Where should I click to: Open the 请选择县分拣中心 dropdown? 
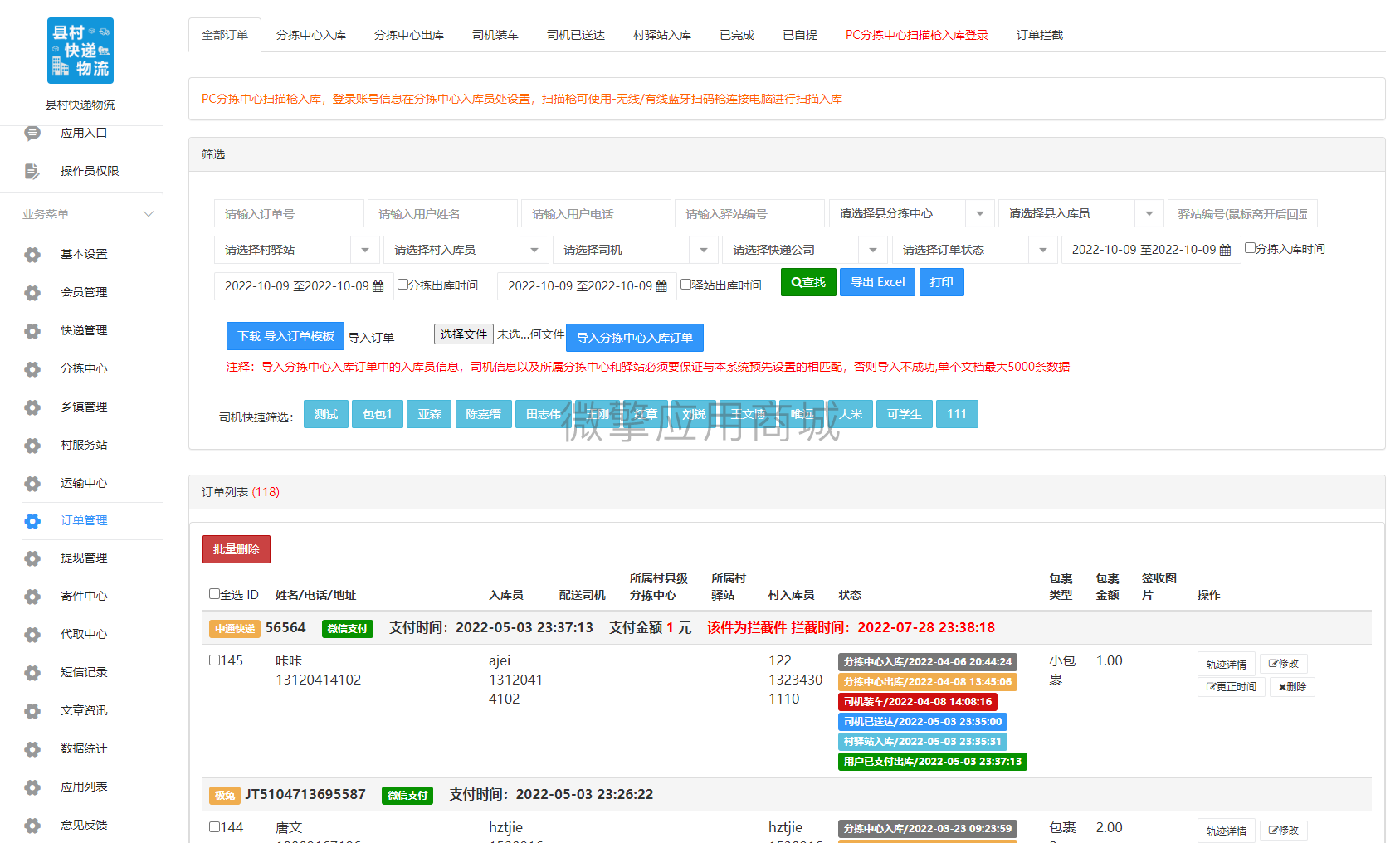911,213
